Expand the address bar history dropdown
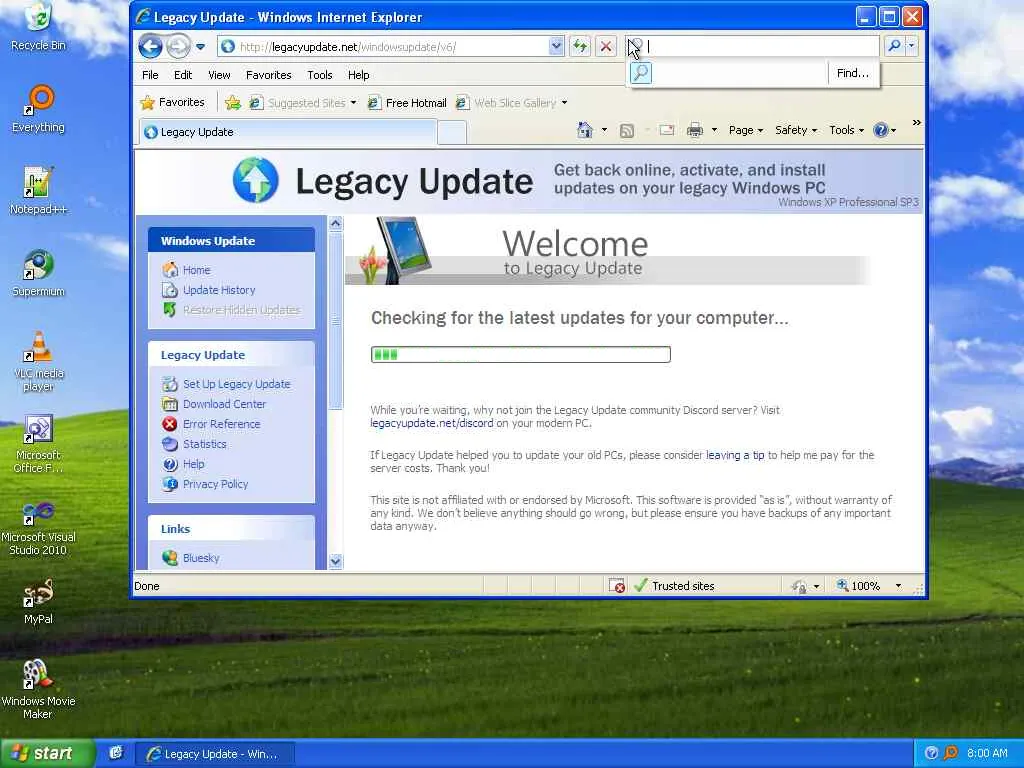This screenshot has width=1024, height=768. tap(556, 46)
